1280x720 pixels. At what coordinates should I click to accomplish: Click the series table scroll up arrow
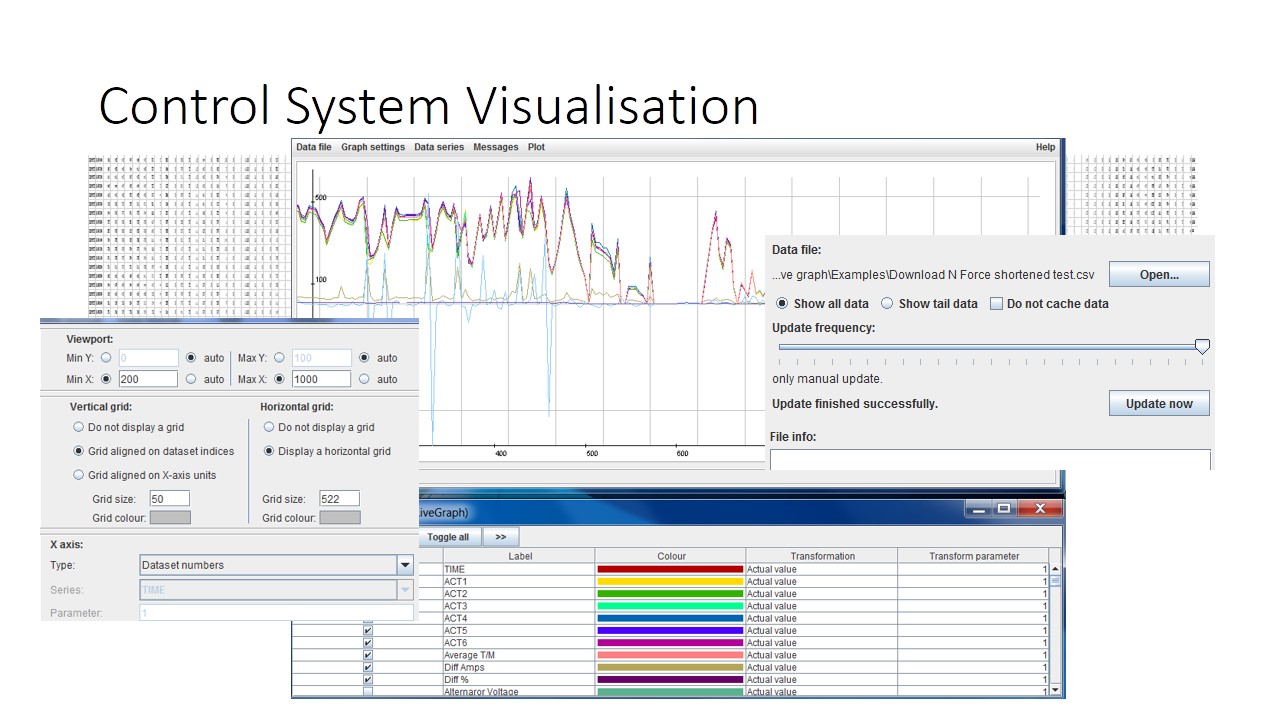coord(1054,568)
